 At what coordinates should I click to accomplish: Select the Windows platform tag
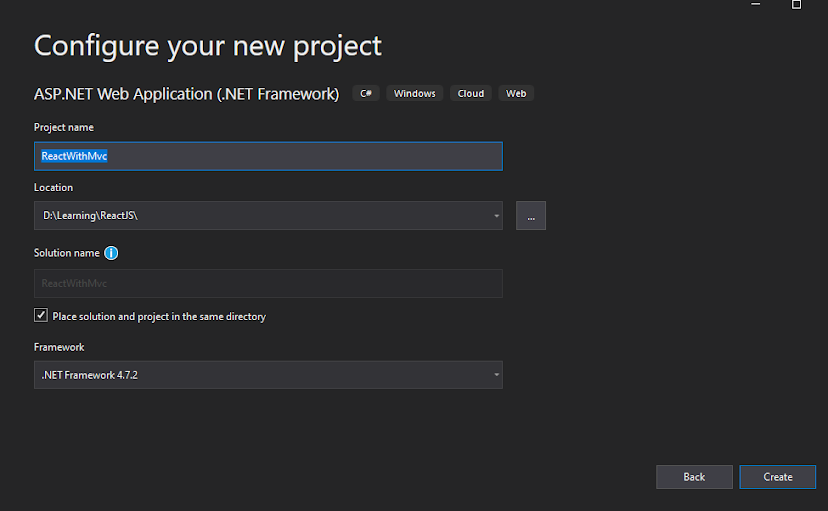(414, 94)
